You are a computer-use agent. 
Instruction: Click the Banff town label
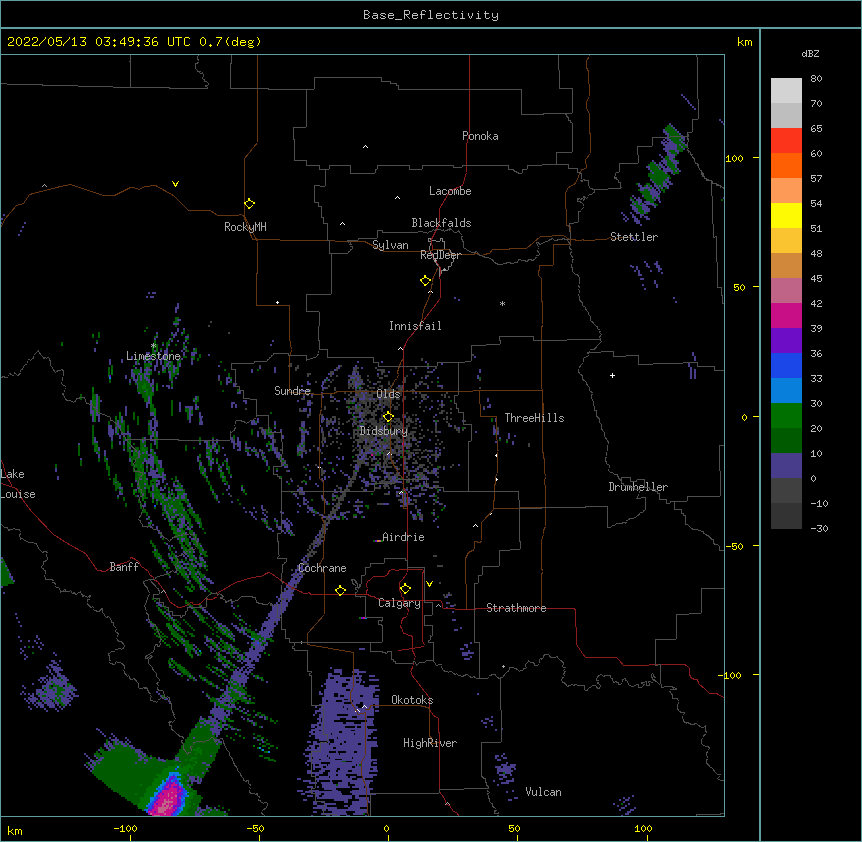pos(124,567)
